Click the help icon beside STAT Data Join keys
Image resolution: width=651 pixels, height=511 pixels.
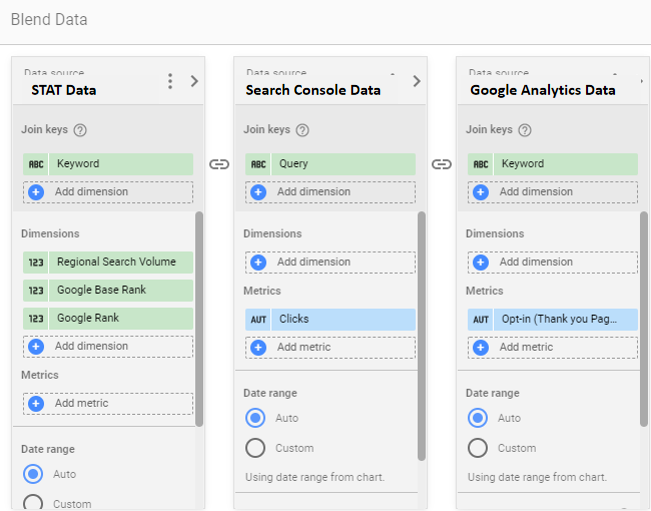[80, 130]
